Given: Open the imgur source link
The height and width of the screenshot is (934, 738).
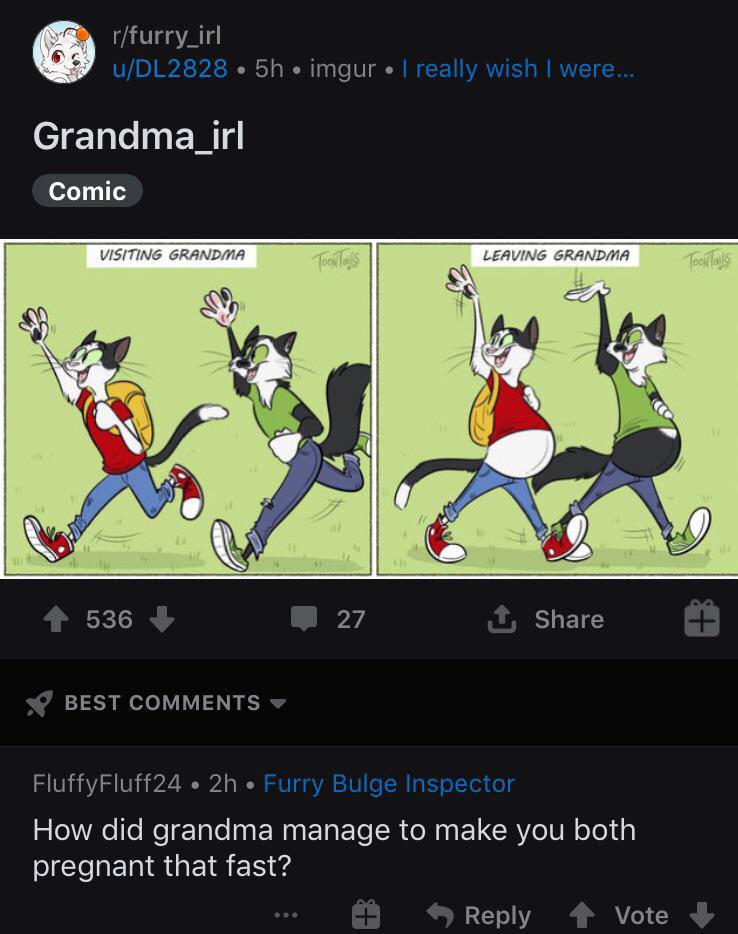Looking at the screenshot, I should (342, 69).
